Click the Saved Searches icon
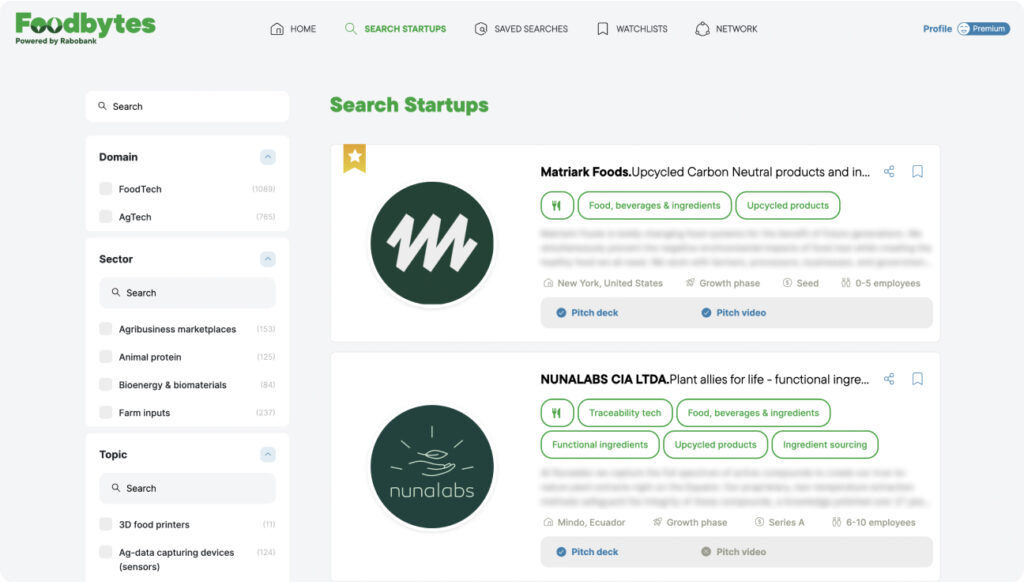 click(x=481, y=29)
